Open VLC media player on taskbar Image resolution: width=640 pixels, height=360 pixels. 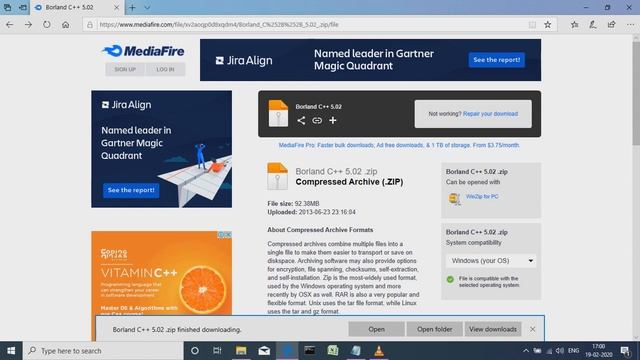(379, 351)
